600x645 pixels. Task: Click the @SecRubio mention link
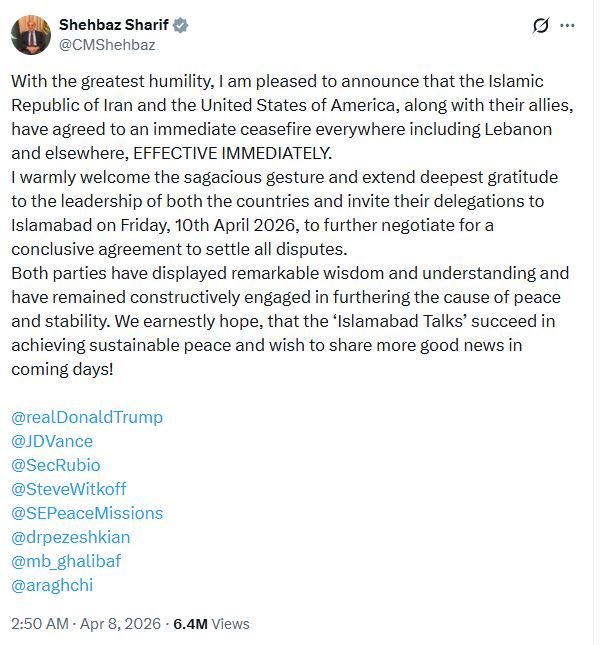point(56,465)
